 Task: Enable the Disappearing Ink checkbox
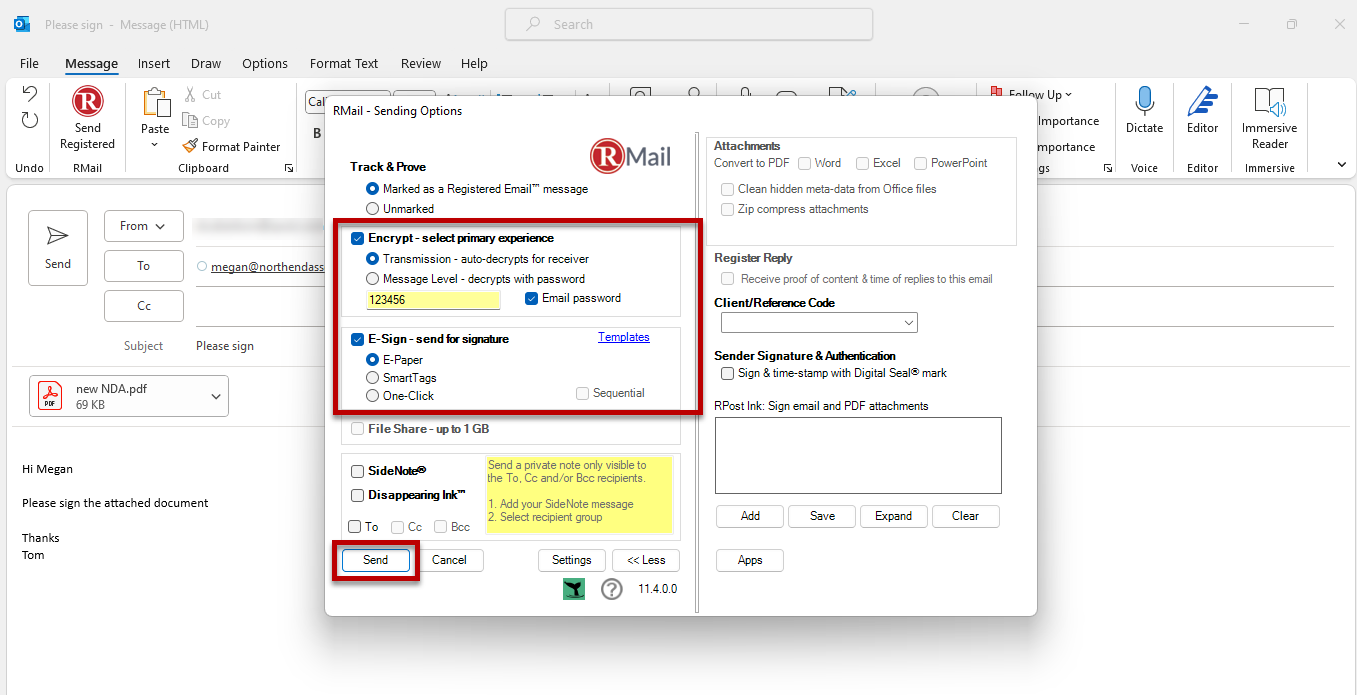point(358,495)
